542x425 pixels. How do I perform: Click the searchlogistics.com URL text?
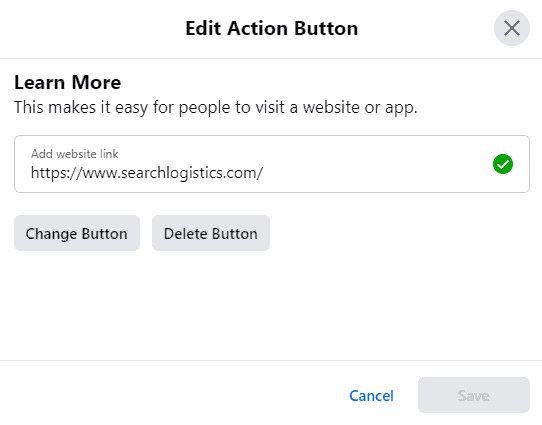click(x=147, y=173)
